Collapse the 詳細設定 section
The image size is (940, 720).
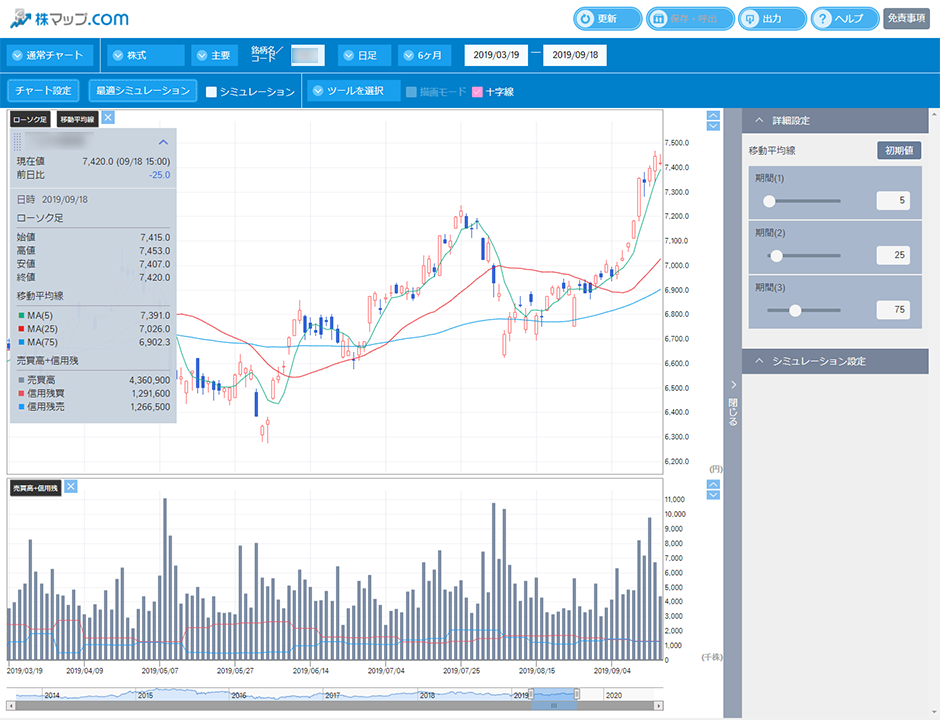(834, 120)
